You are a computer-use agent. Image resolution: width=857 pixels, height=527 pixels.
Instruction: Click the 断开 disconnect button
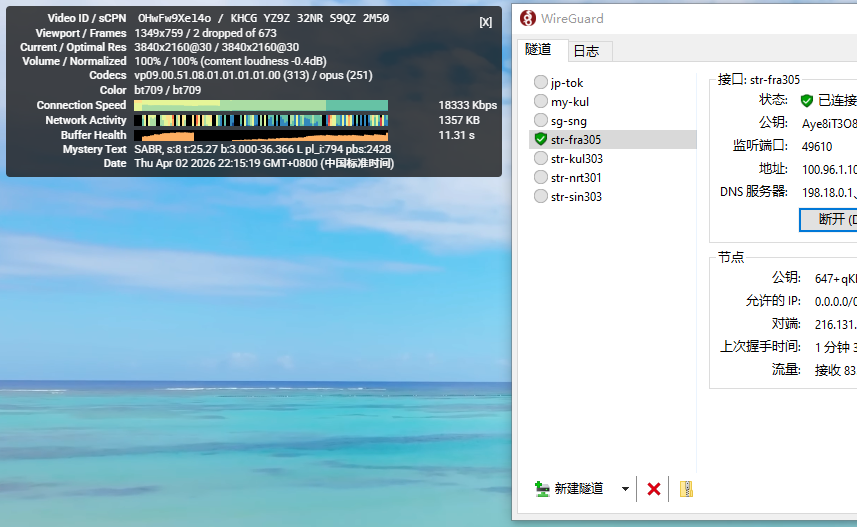coord(829,219)
